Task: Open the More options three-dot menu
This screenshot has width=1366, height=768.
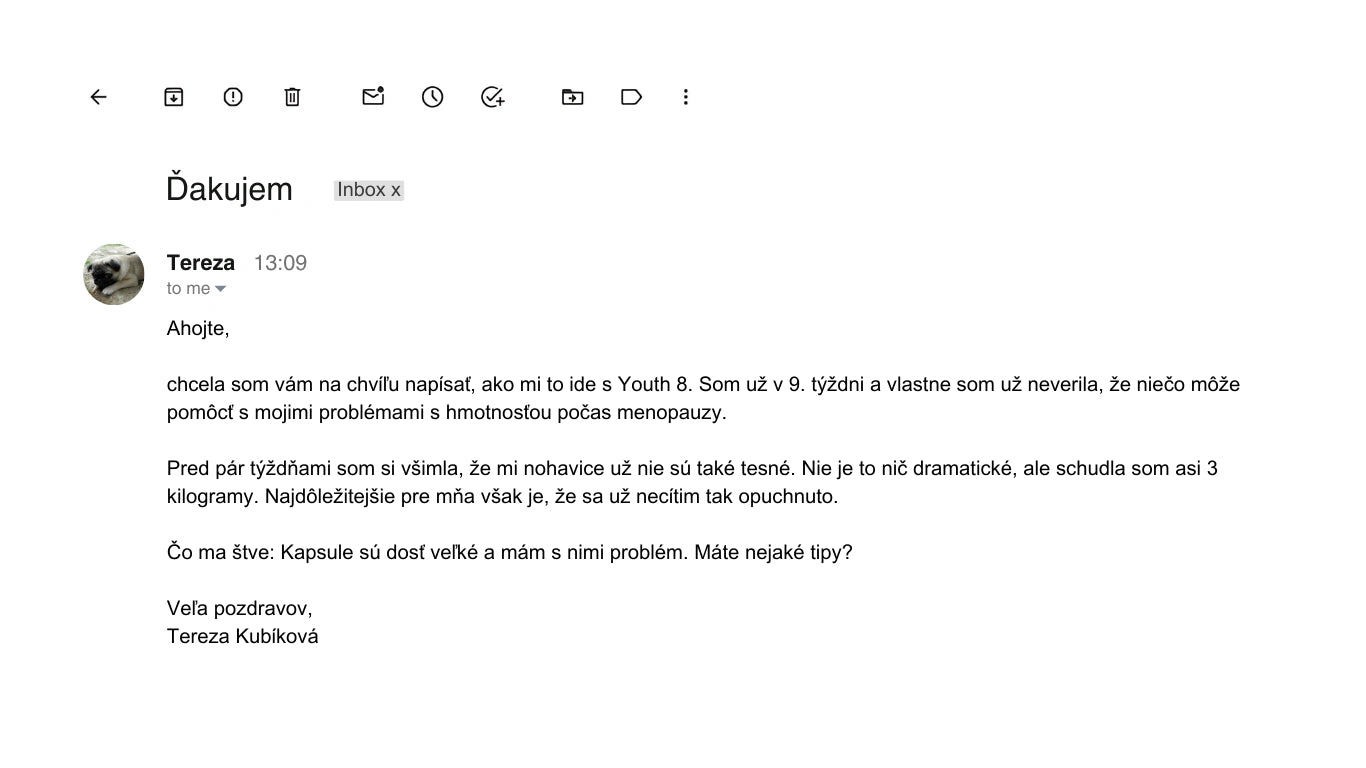Action: coord(686,97)
